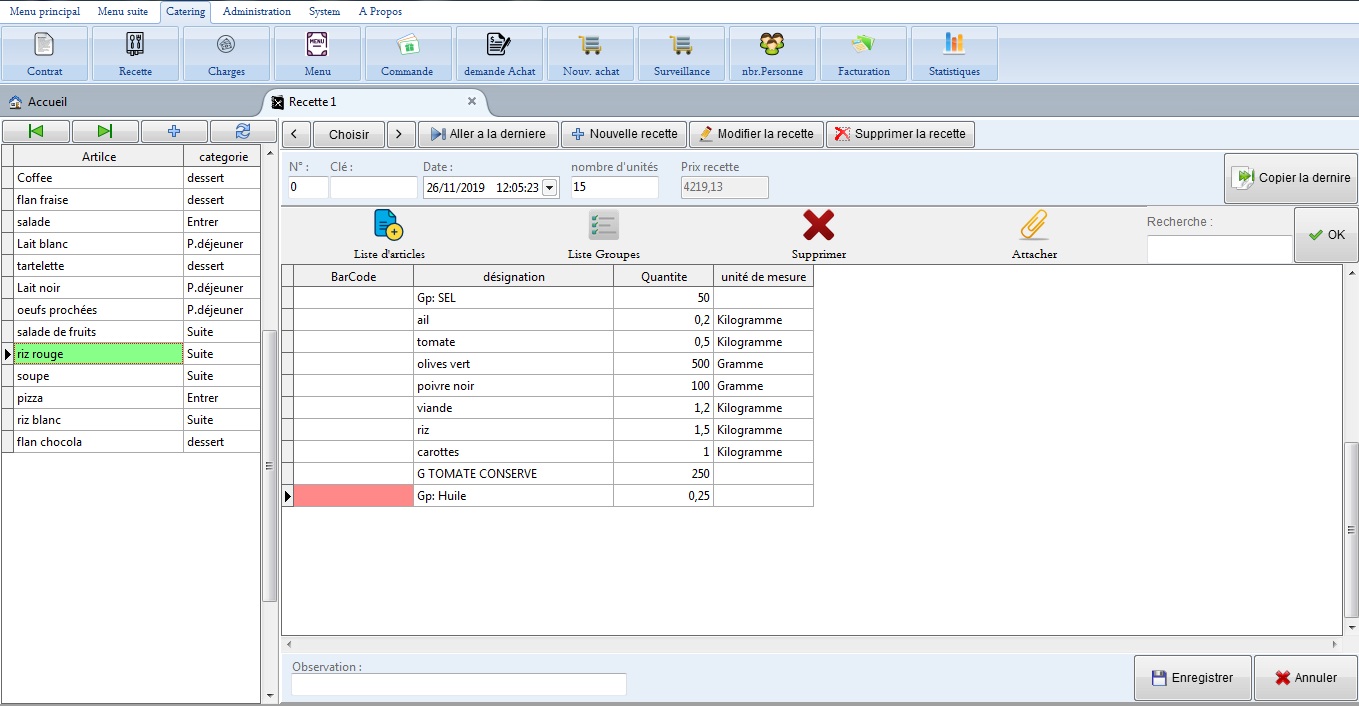Click the red Supprimer X icon
This screenshot has height=706, width=1359.
tap(818, 226)
